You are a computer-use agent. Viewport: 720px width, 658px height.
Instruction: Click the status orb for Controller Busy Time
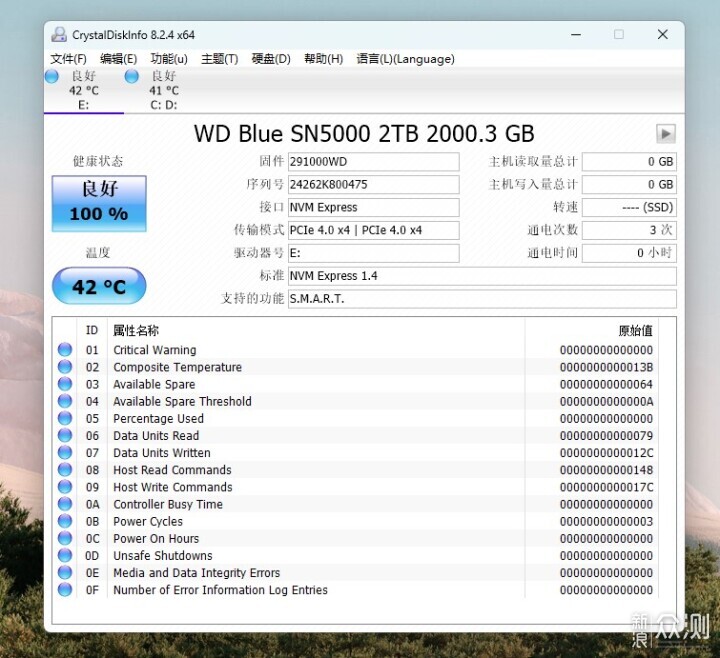pyautogui.click(x=65, y=504)
